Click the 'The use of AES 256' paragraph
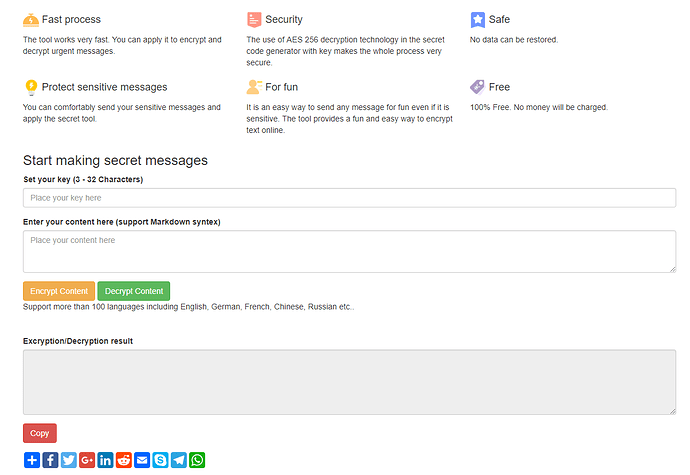 click(345, 51)
